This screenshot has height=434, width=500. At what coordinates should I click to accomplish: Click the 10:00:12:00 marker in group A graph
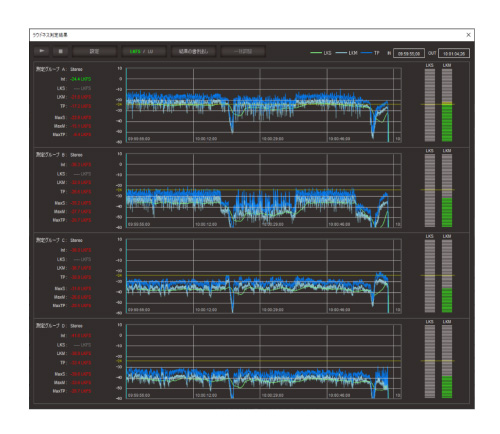[206, 139]
